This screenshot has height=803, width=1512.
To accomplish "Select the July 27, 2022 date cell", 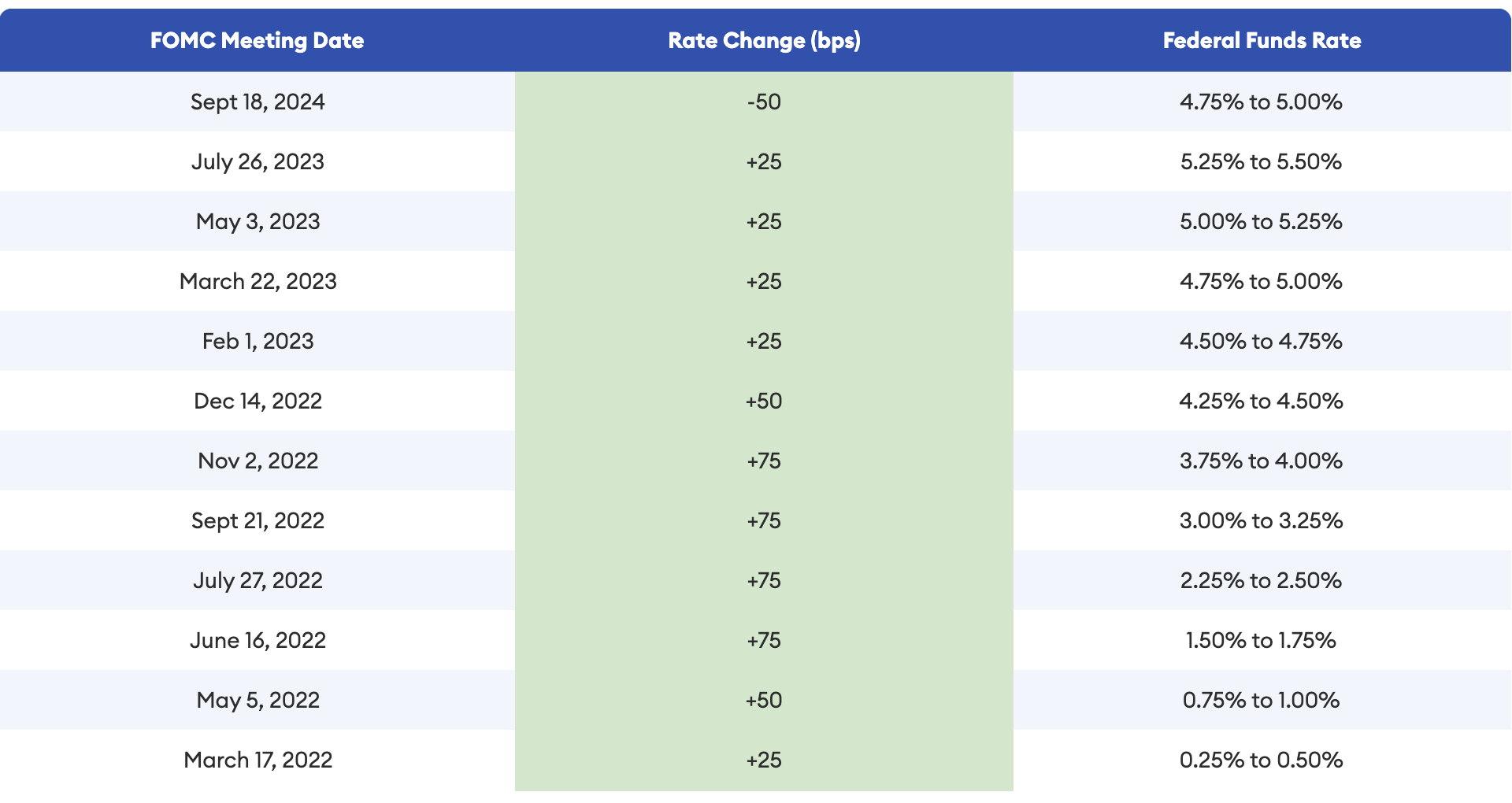I will click(258, 580).
